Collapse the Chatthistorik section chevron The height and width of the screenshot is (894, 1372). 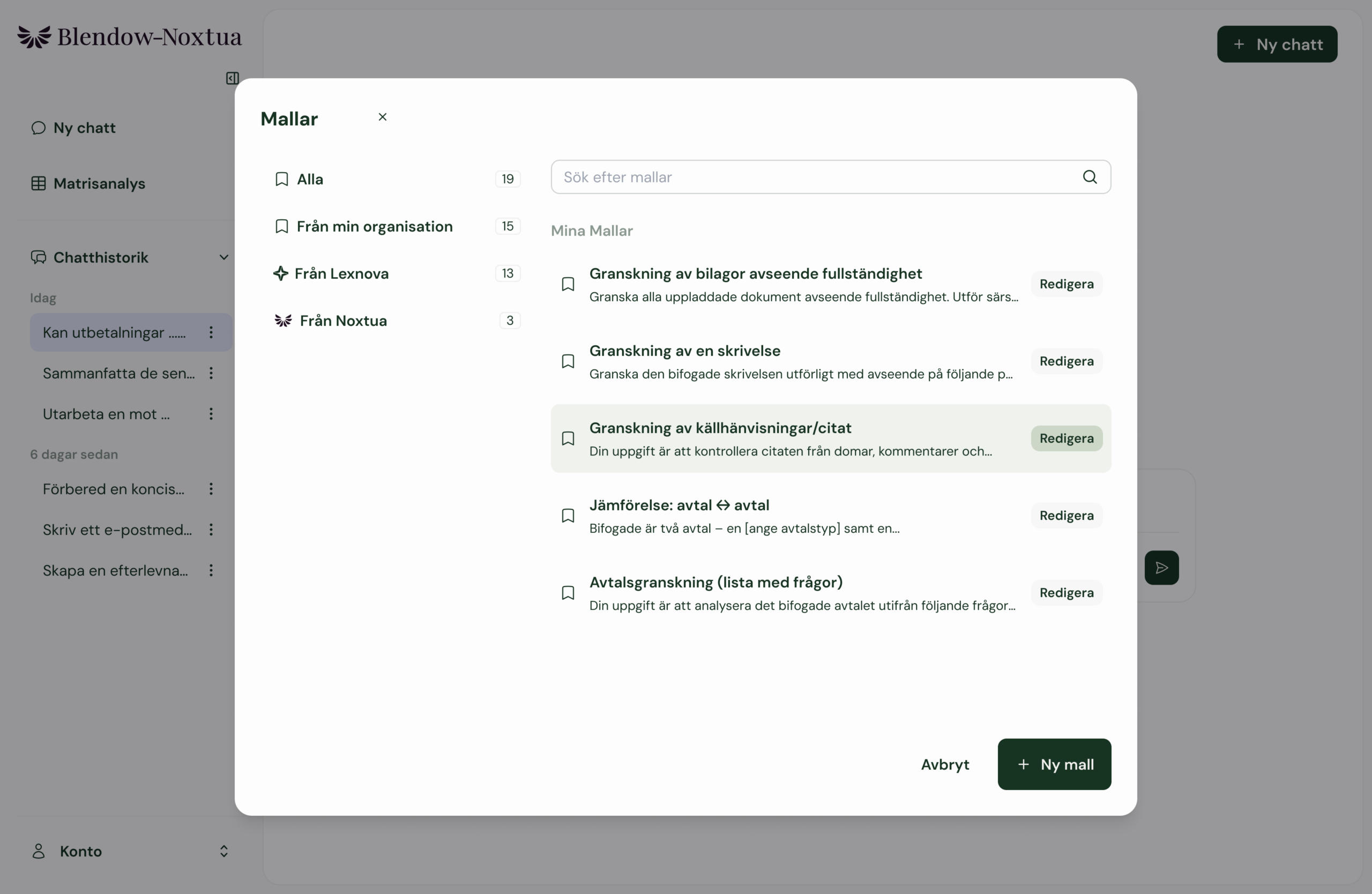[x=223, y=258]
